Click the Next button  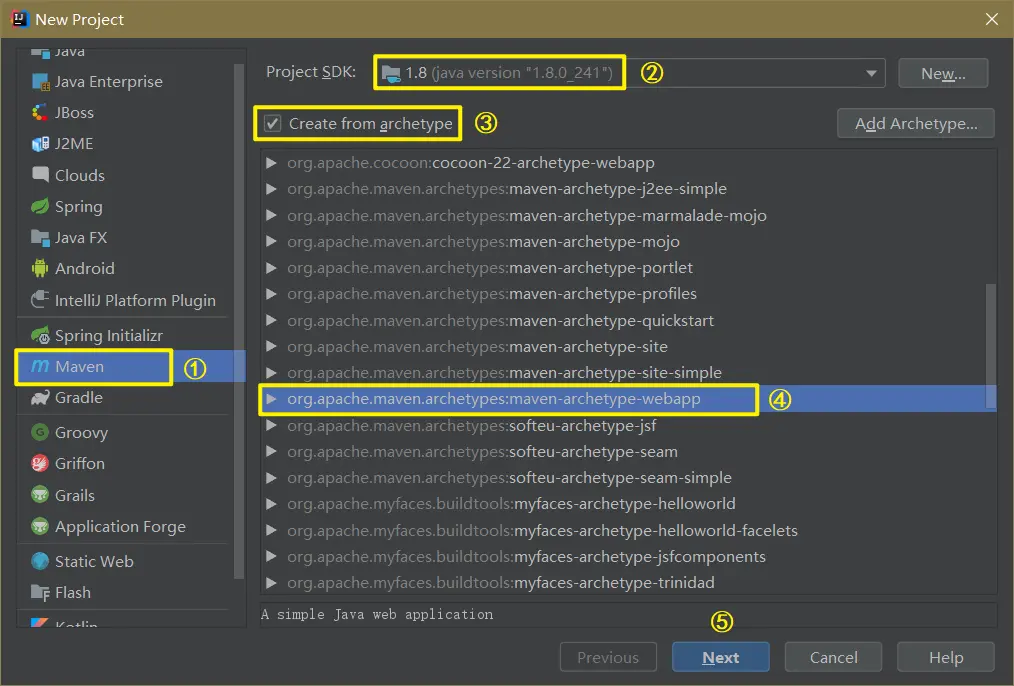(x=720, y=658)
